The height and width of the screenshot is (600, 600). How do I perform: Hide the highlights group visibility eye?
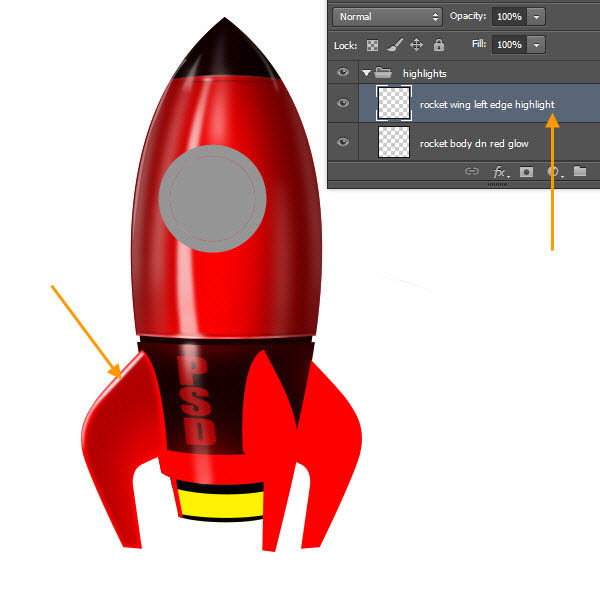[x=344, y=73]
